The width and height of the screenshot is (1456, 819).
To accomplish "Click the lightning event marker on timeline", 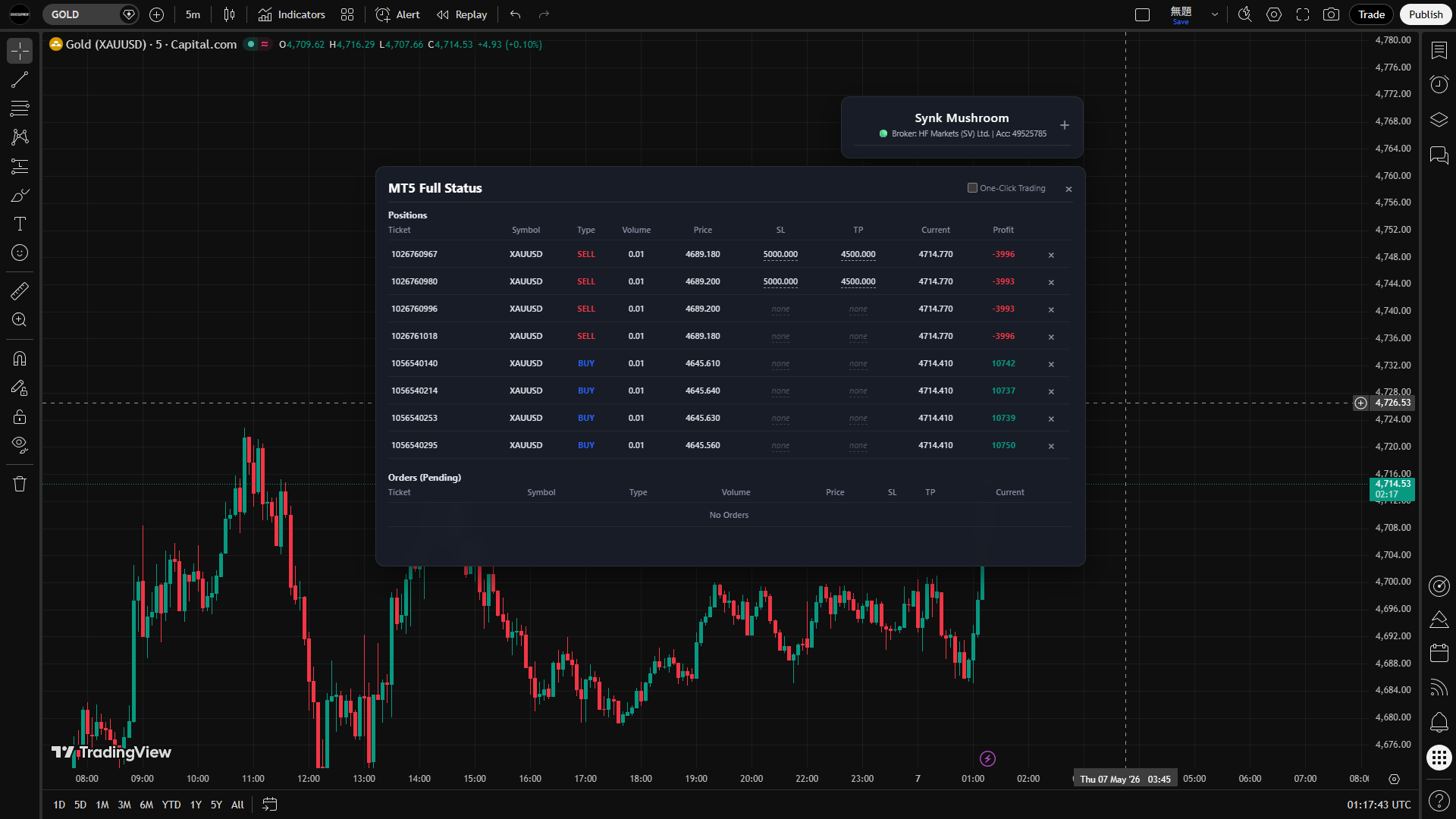I will [x=987, y=758].
